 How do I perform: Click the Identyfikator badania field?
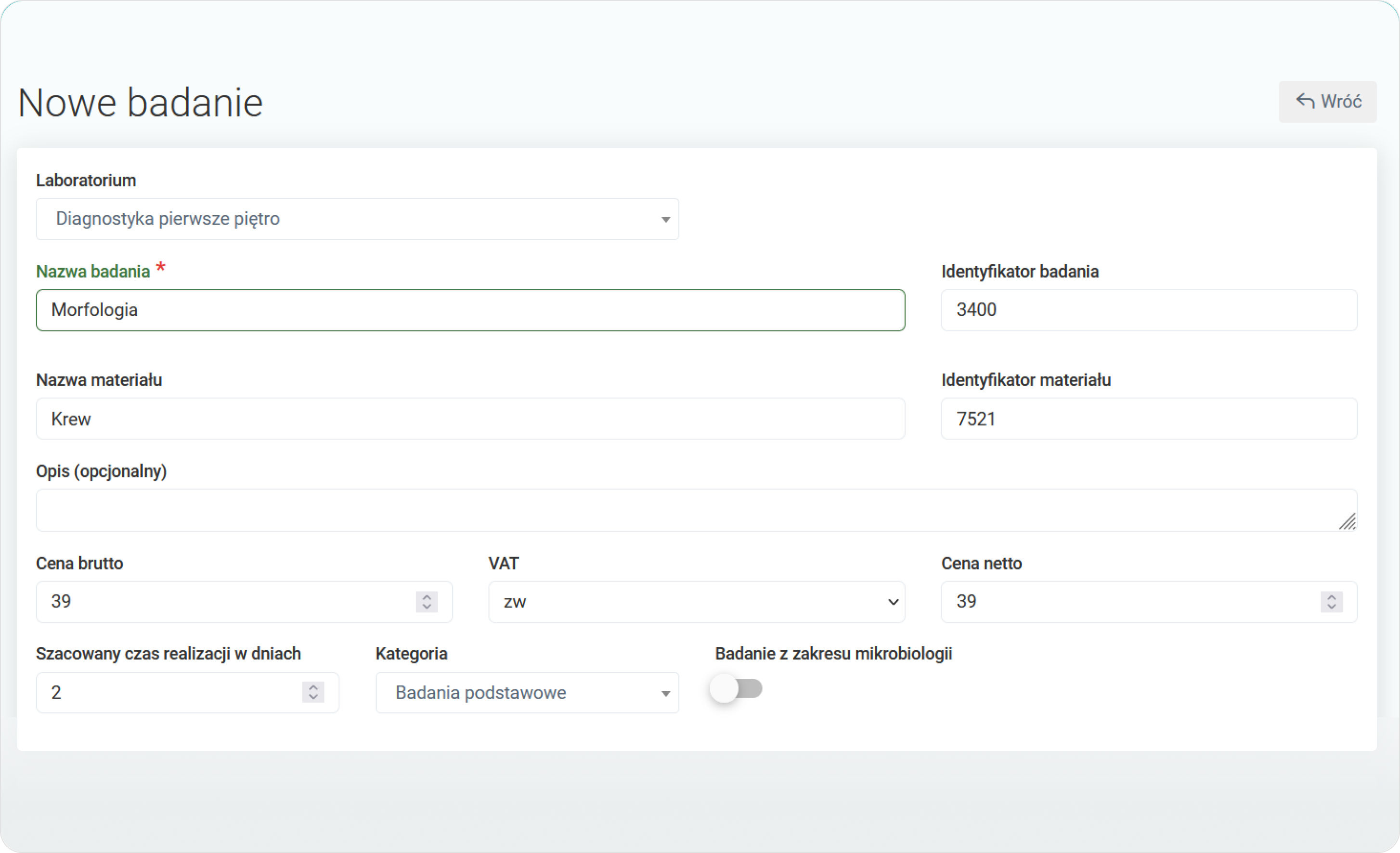[1148, 310]
